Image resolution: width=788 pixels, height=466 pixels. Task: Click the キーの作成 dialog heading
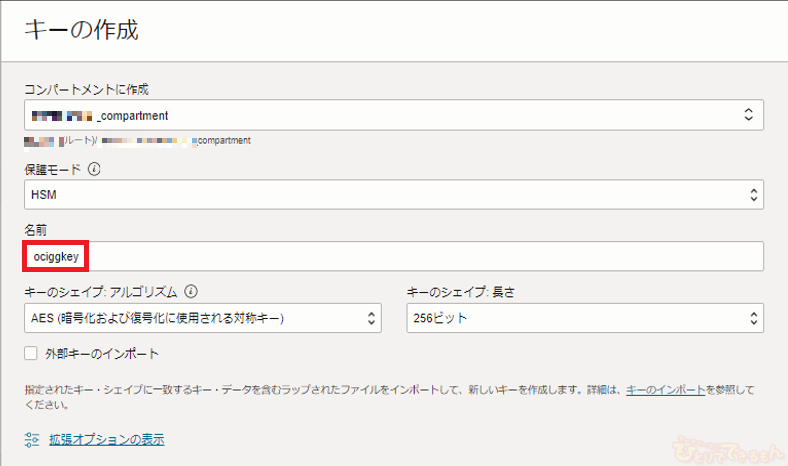click(x=80, y=30)
